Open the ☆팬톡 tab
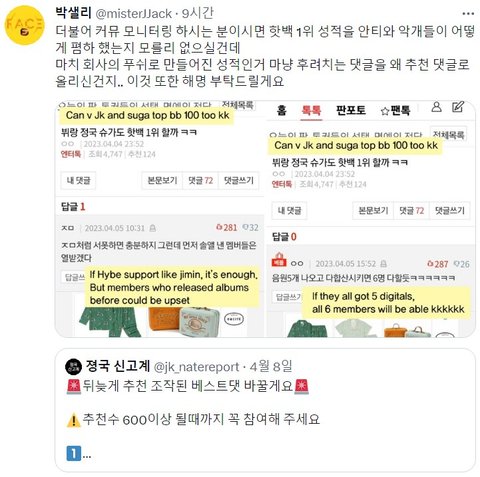480x477 pixels. point(395,110)
